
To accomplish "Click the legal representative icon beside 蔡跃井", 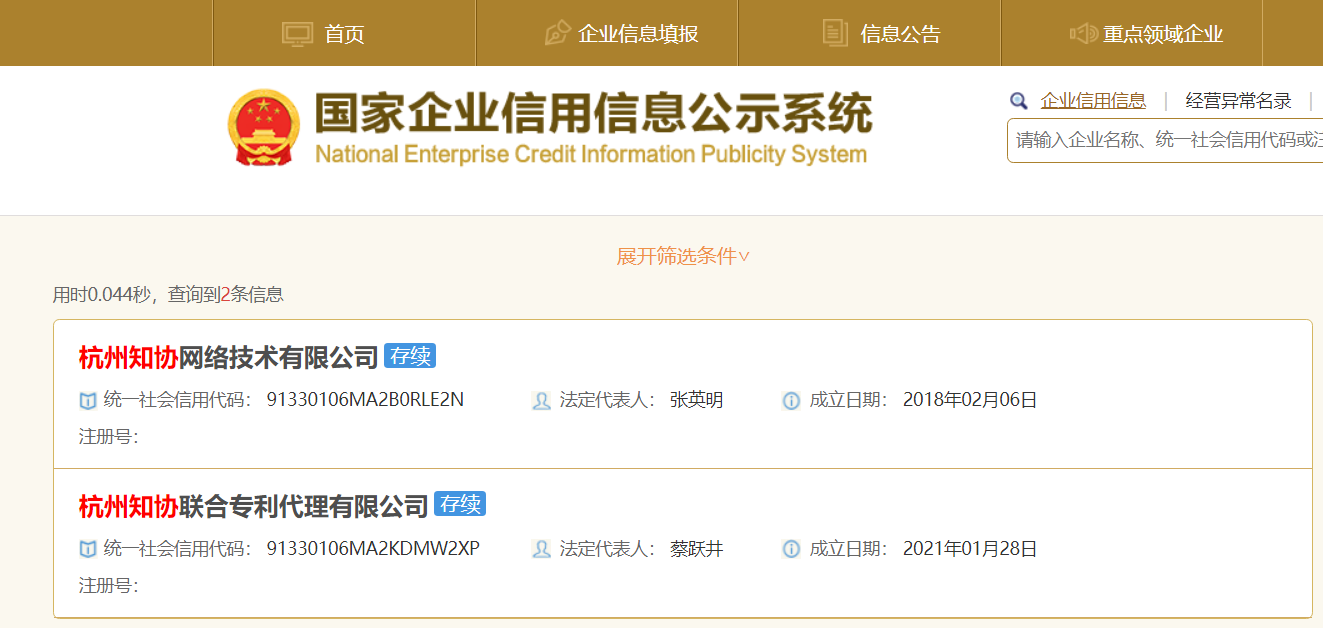I will click(541, 549).
